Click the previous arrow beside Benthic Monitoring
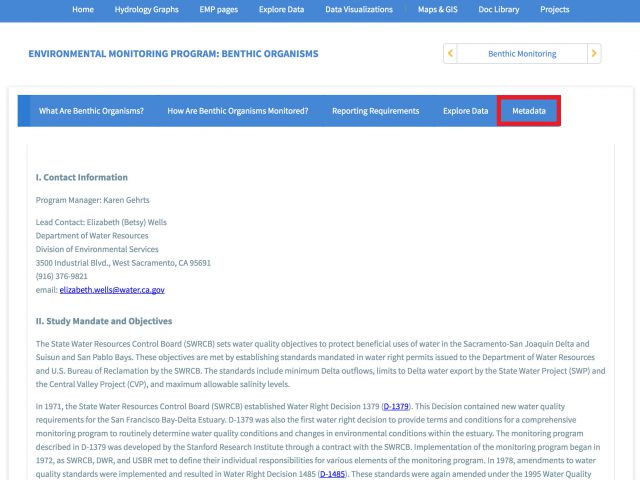Screen dimensions: 640x480 click(450, 53)
